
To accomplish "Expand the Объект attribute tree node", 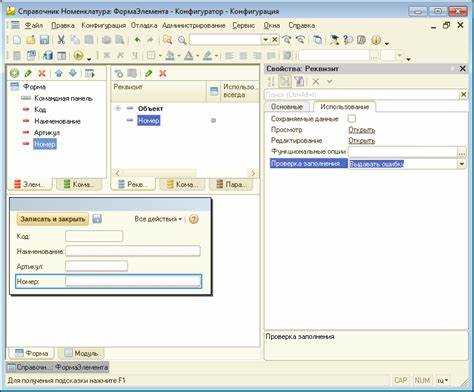I will (118, 108).
